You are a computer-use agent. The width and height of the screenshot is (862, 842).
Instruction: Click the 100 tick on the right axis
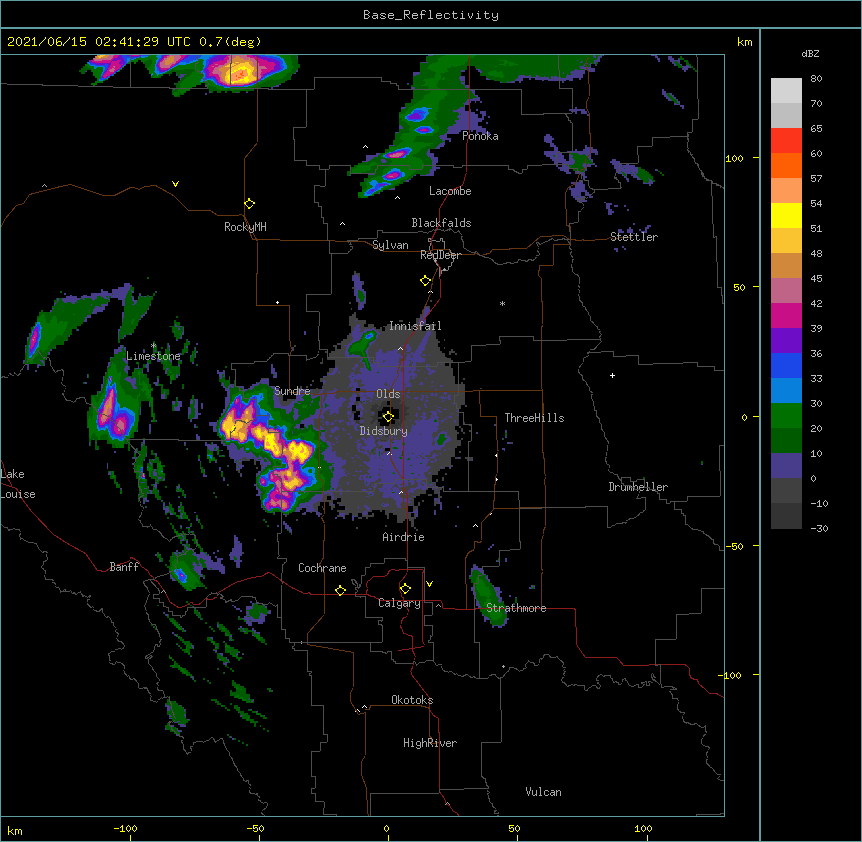click(734, 158)
